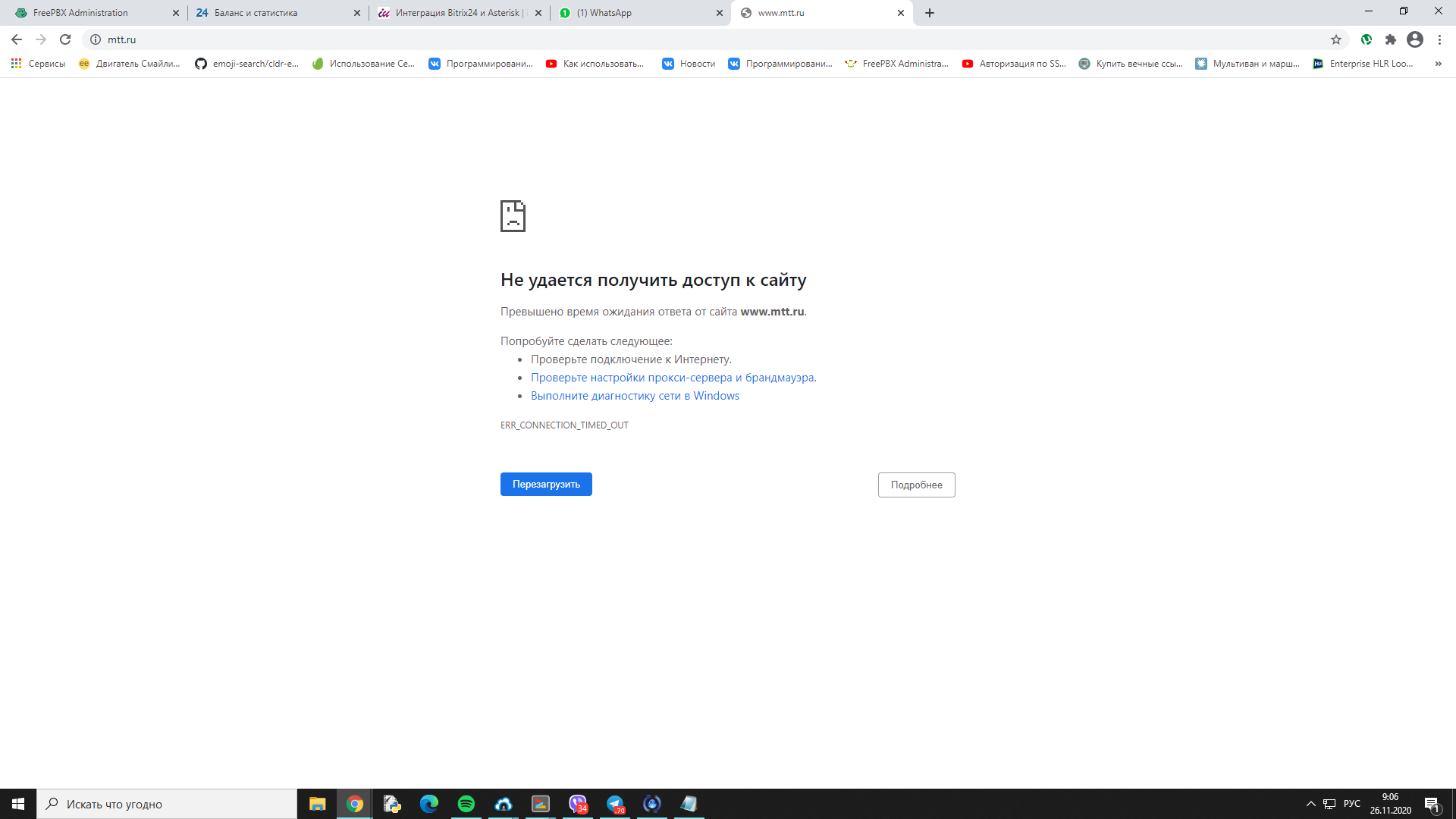1456x819 pixels.
Task: Reload the page via the toolbar refresh icon
Action: point(65,39)
